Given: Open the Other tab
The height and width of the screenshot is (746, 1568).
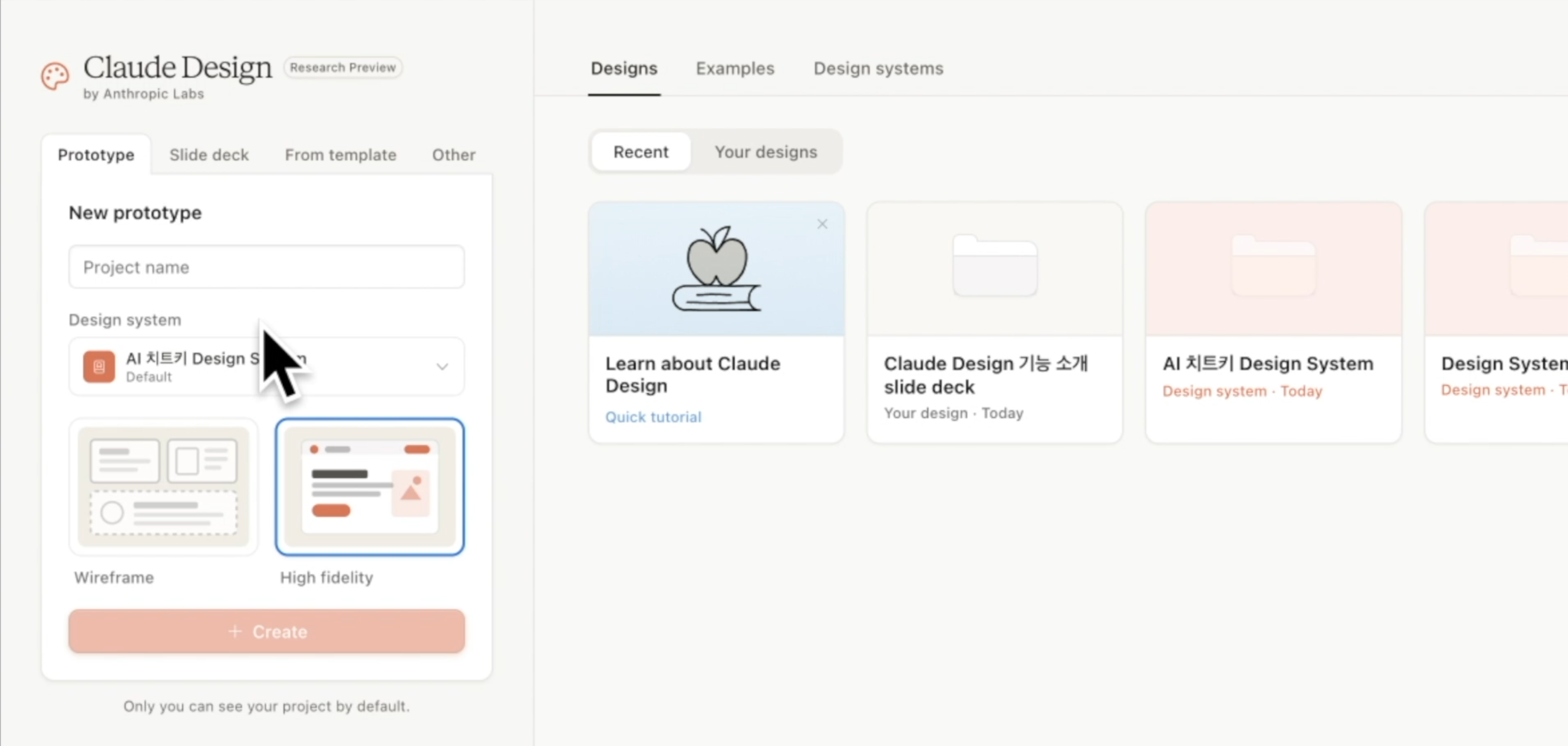Looking at the screenshot, I should pos(453,155).
